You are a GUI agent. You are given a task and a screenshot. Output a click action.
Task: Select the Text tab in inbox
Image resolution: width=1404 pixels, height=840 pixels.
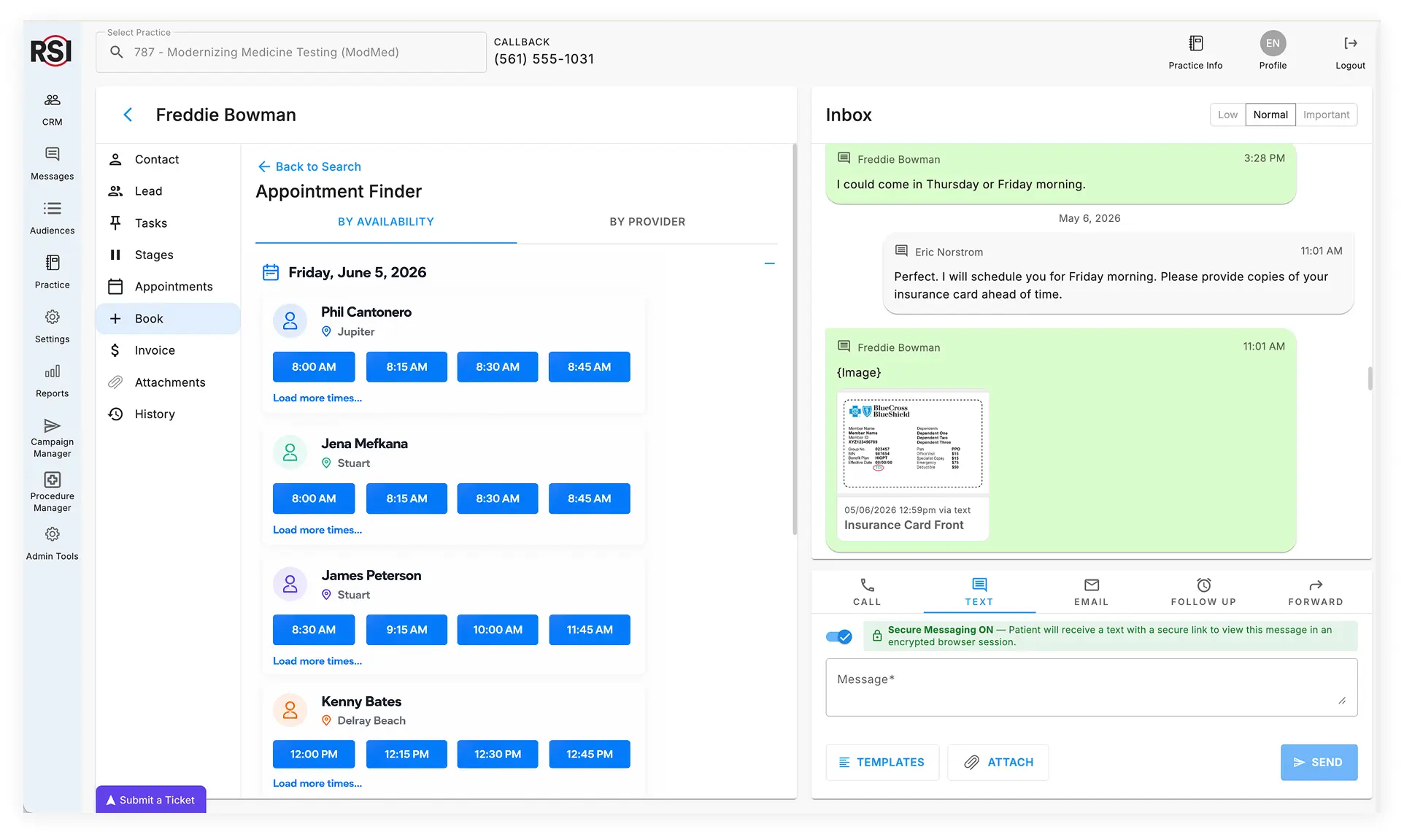979,592
